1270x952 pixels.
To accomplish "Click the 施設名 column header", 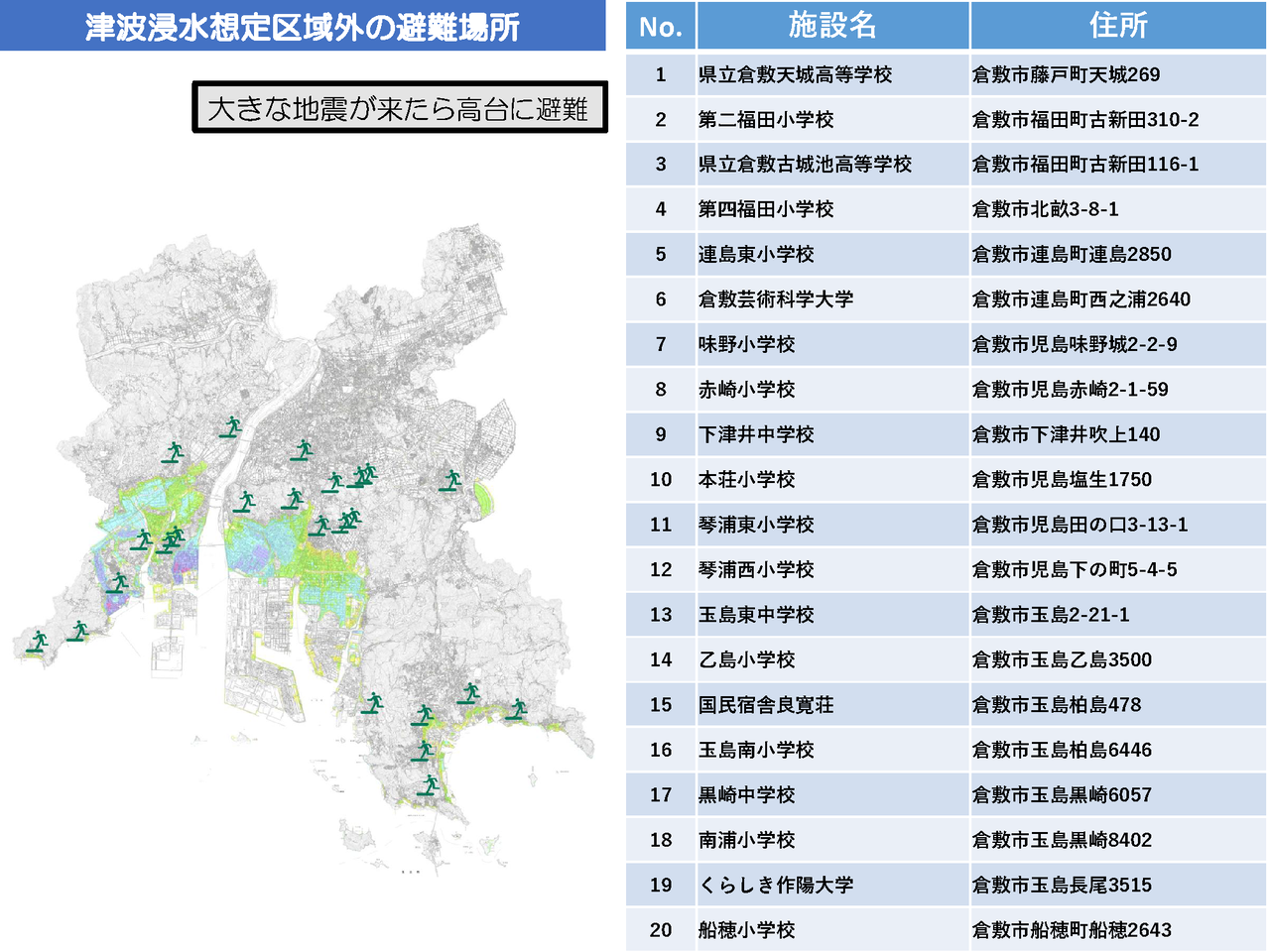I will pyautogui.click(x=832, y=26).
